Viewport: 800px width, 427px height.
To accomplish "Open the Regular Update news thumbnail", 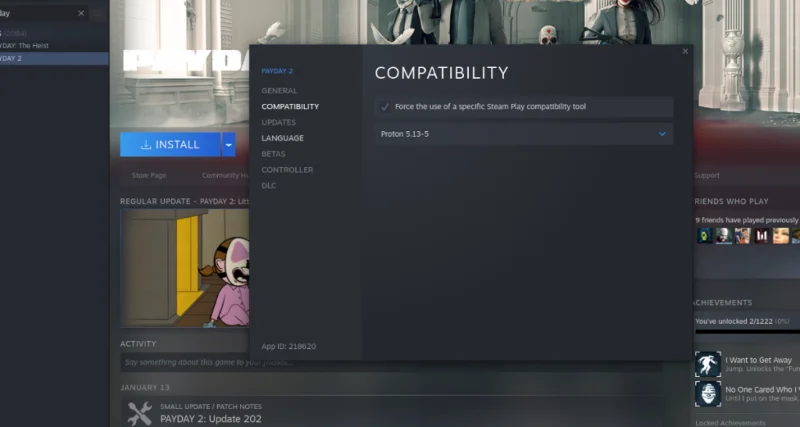I will (185, 268).
